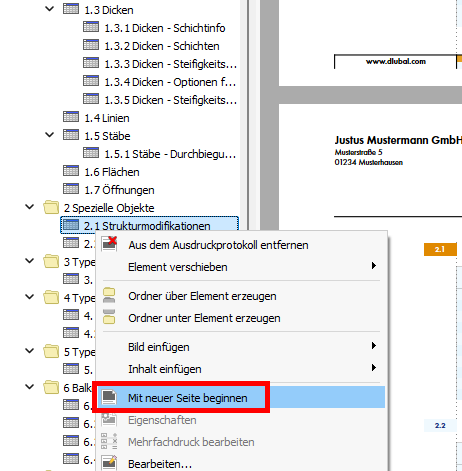Screen dimensions: 462x471
Task: Click the folder-below-element icon
Action: tap(109, 317)
